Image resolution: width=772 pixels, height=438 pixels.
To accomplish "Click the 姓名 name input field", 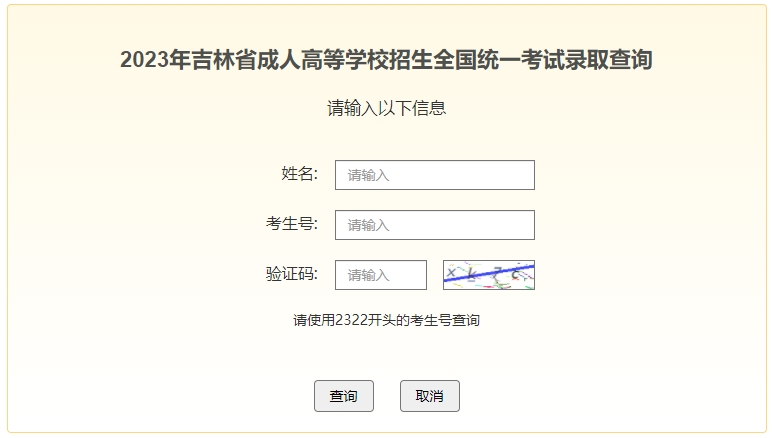I will (434, 175).
